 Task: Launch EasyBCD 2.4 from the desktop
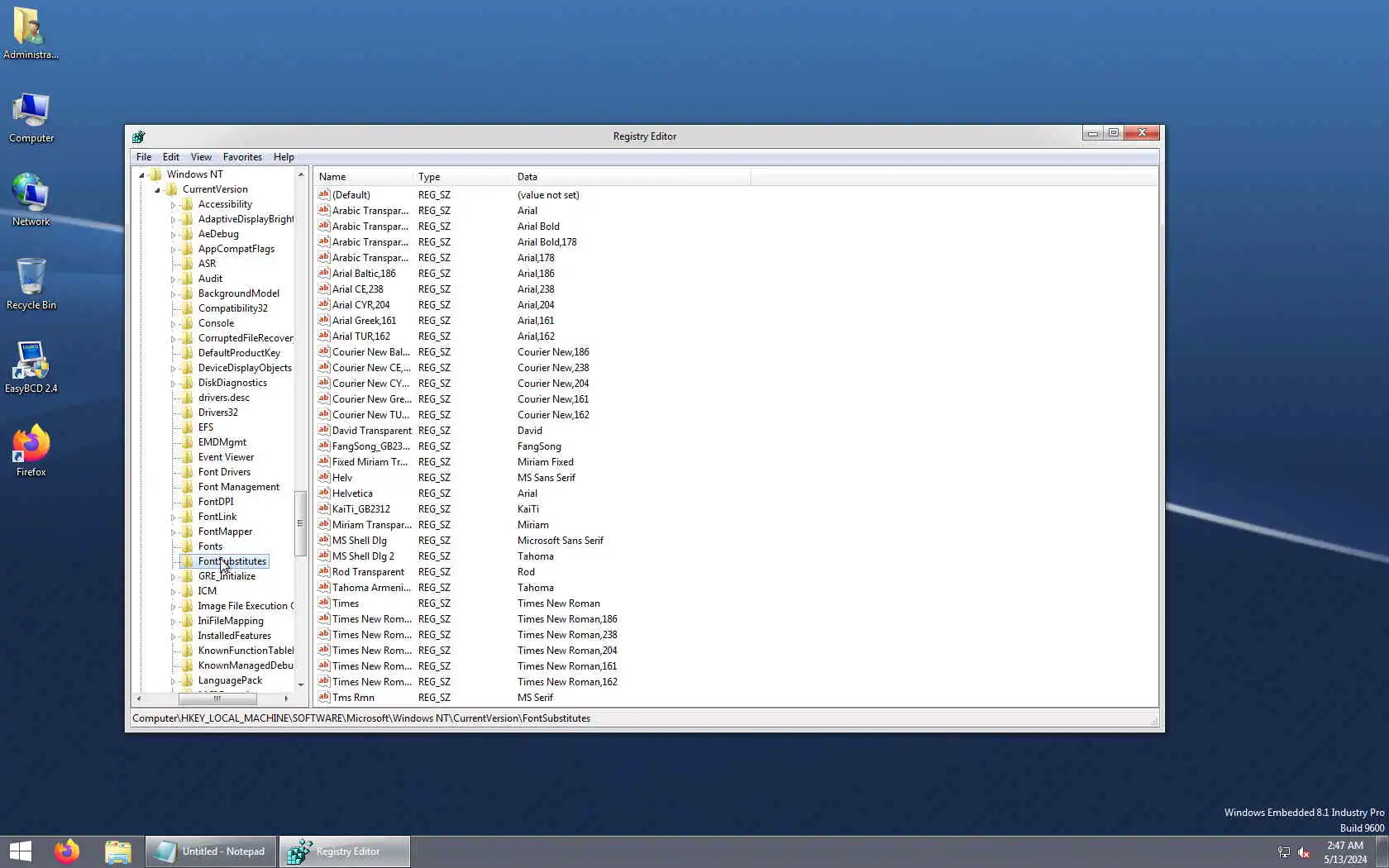31,368
